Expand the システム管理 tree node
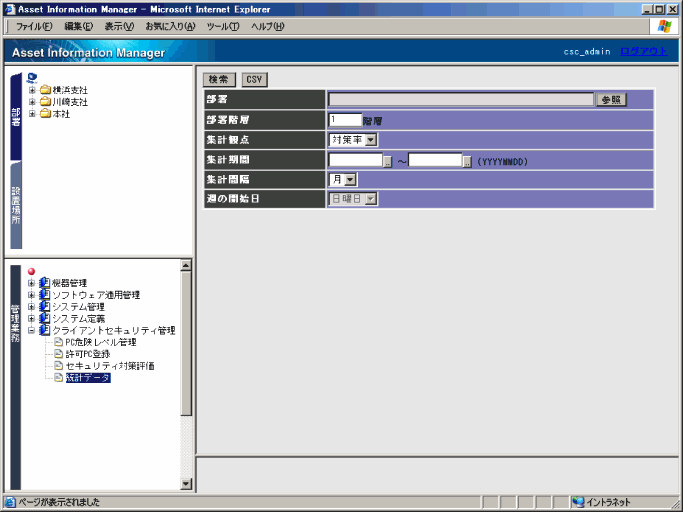683x512 pixels. point(32,307)
